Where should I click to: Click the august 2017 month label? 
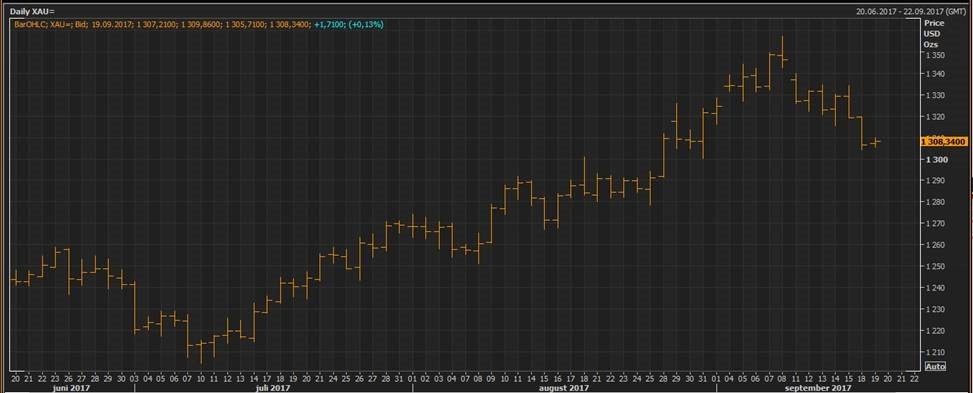pos(564,388)
